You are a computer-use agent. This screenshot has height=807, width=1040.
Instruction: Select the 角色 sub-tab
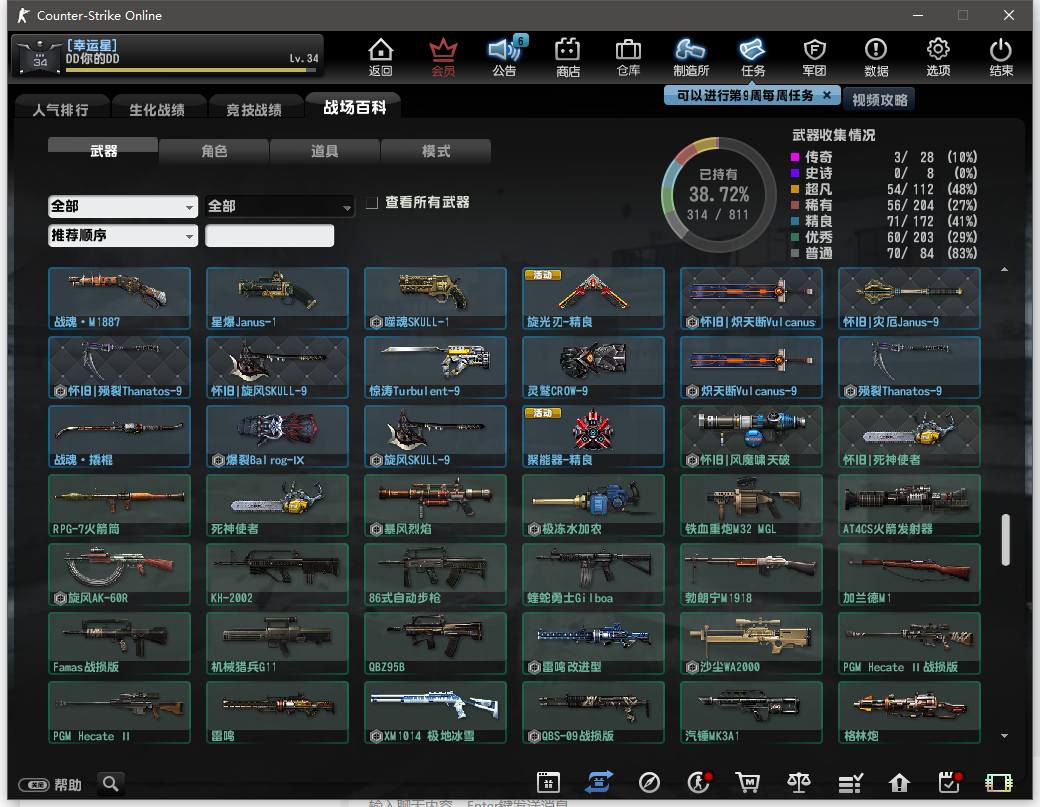pyautogui.click(x=214, y=151)
